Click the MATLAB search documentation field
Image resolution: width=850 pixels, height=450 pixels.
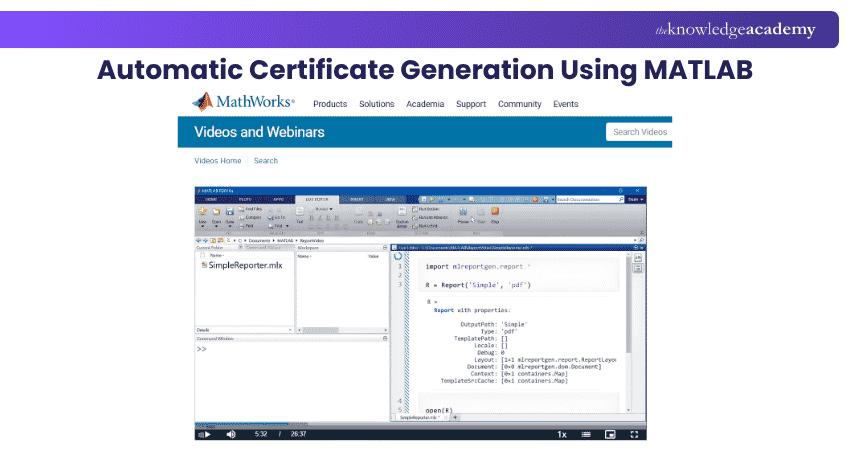[590, 200]
